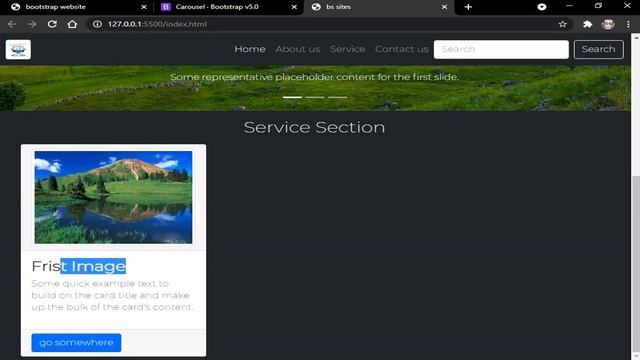Open Service navbar link
Screen dimensions: 640x360
click(x=347, y=49)
